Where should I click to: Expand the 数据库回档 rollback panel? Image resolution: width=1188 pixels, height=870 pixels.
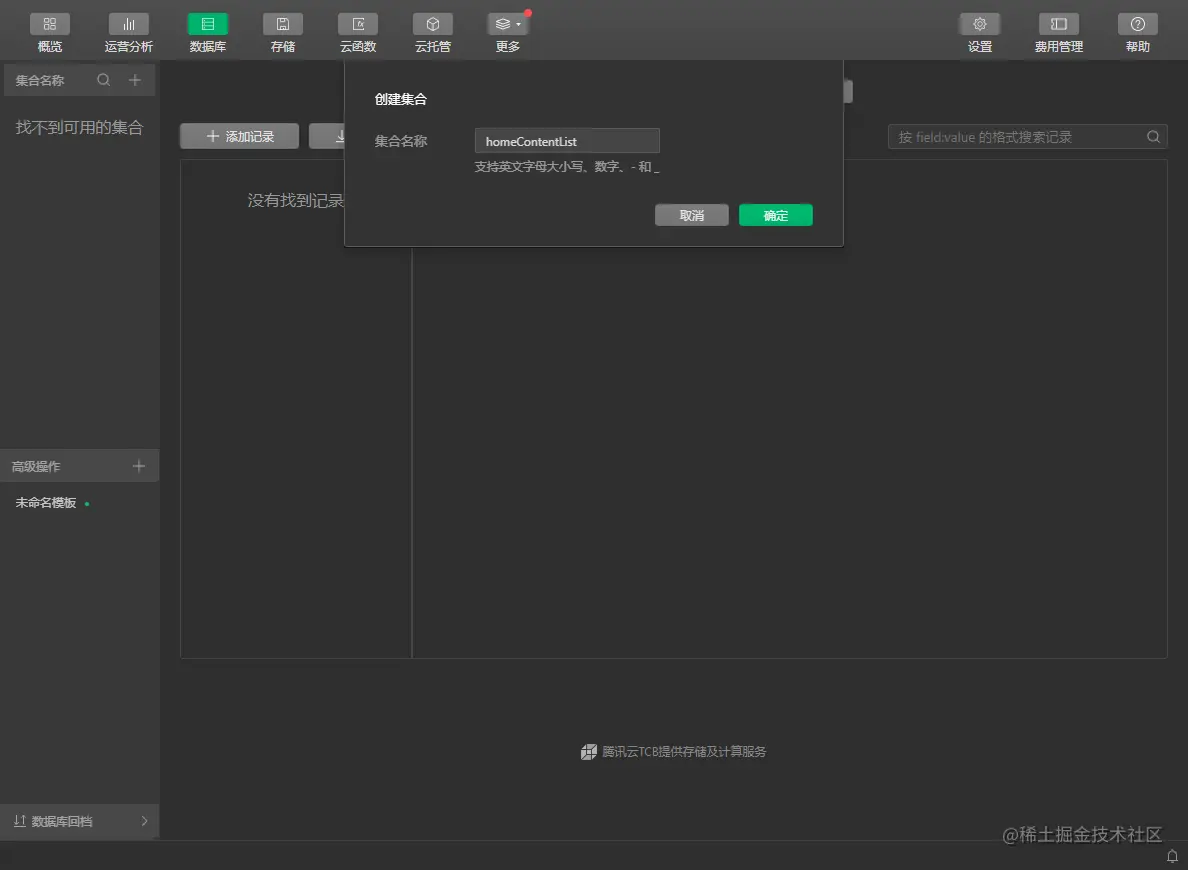point(80,821)
